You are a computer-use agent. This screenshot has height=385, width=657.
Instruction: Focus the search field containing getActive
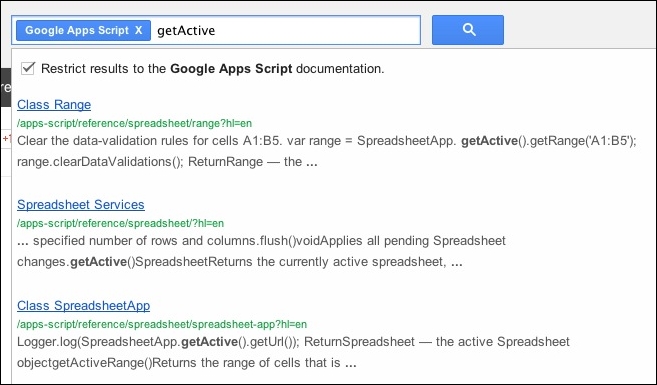point(285,30)
